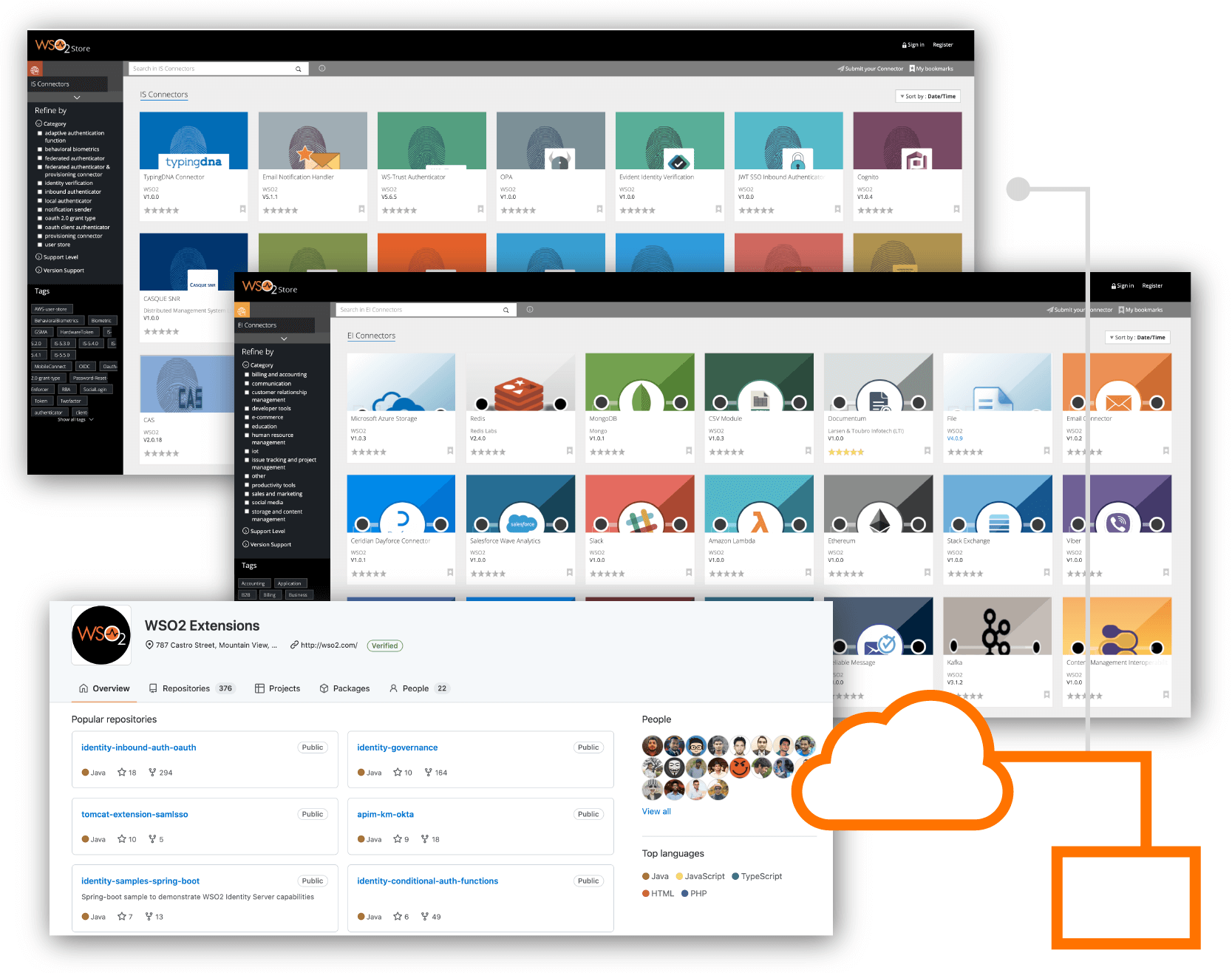Click My bookmarks in EI window header
This screenshot has height=973, width=1232.
pos(1140,310)
